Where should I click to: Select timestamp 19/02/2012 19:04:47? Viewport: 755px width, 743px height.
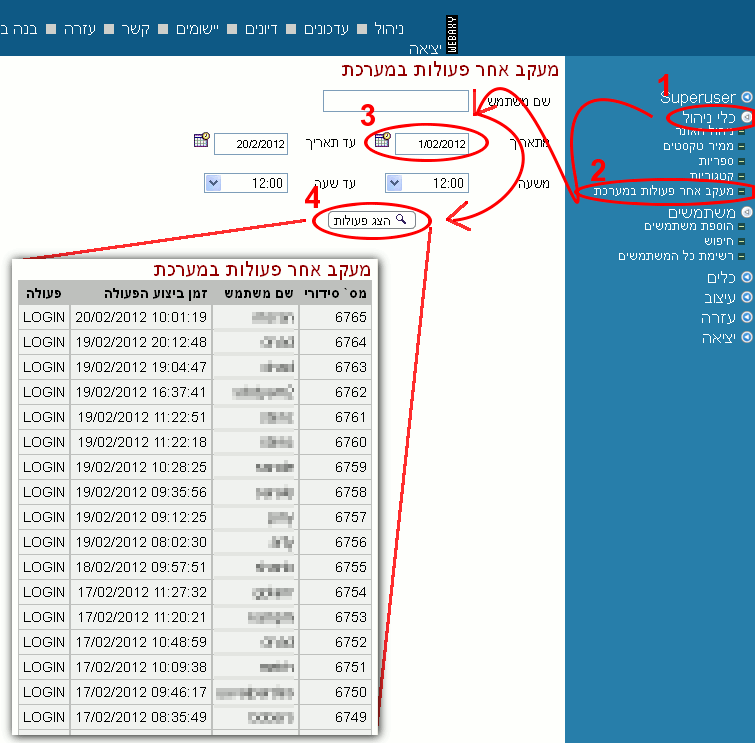point(141,367)
